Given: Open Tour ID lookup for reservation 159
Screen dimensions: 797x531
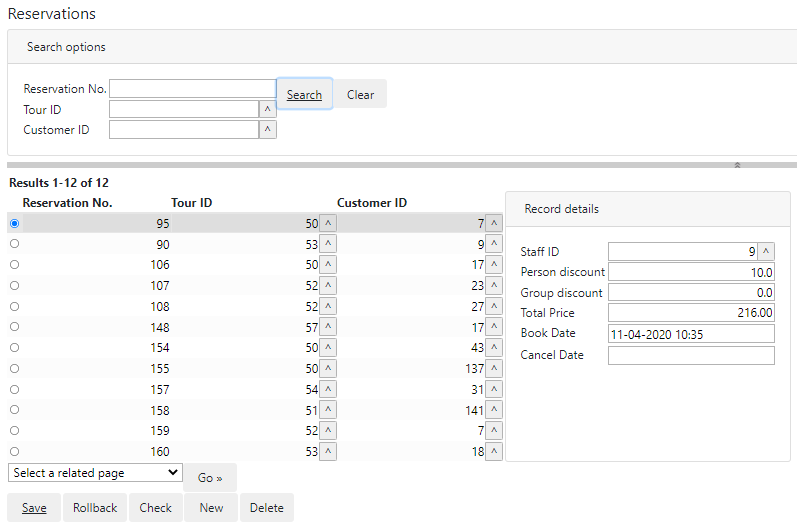Looking at the screenshot, I should tap(328, 430).
